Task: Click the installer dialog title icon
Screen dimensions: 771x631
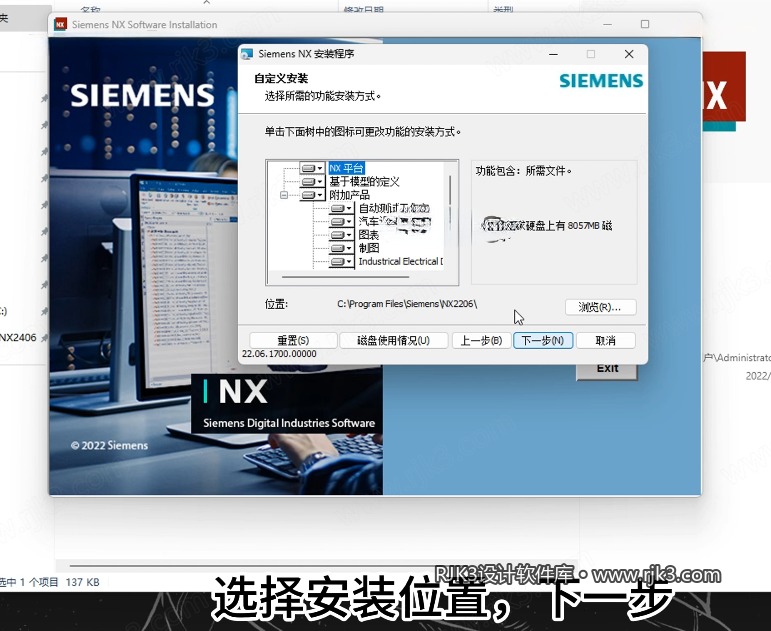Action: tap(247, 54)
